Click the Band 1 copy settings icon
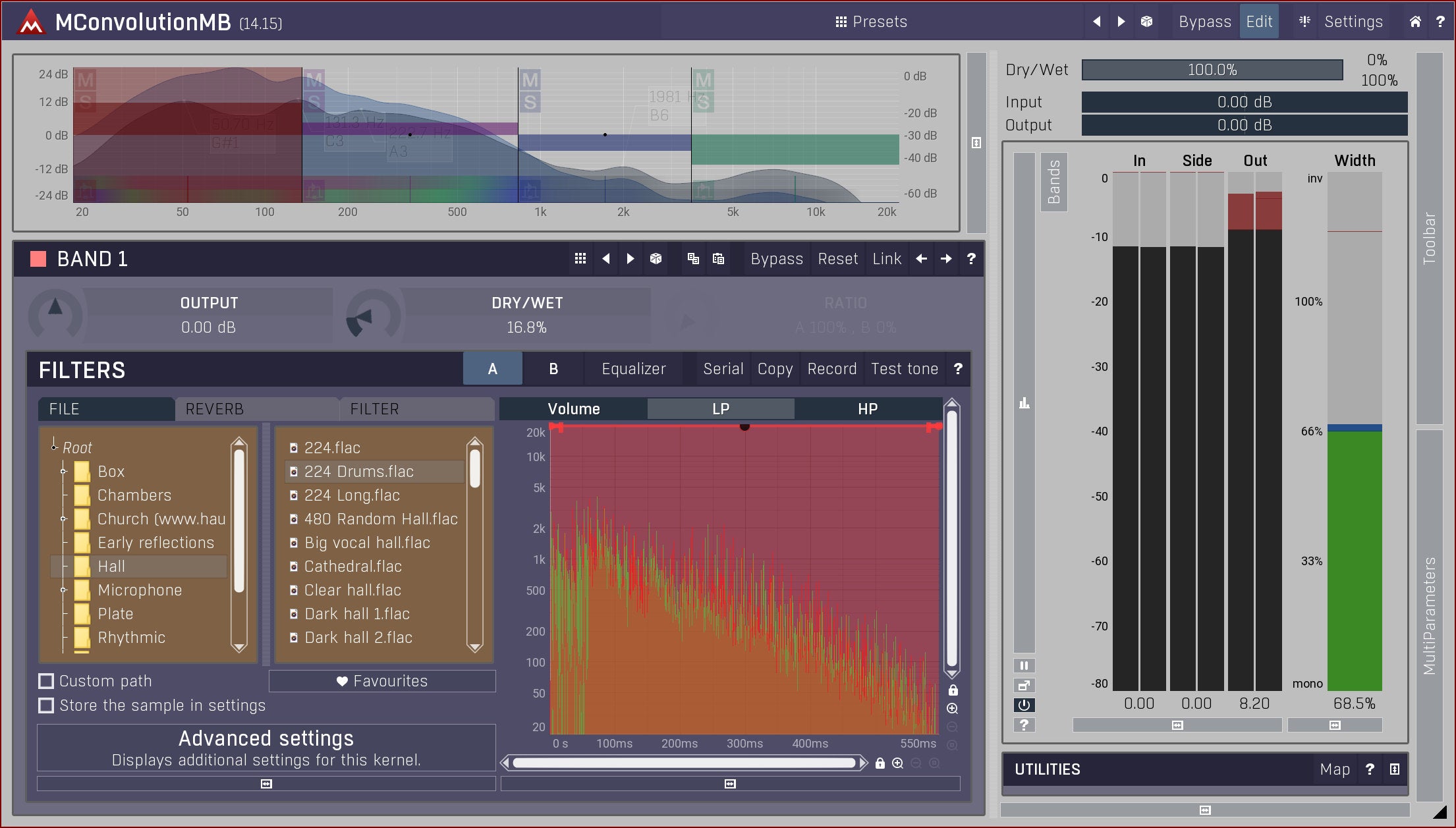Screen dimensions: 1456x828 693,259
